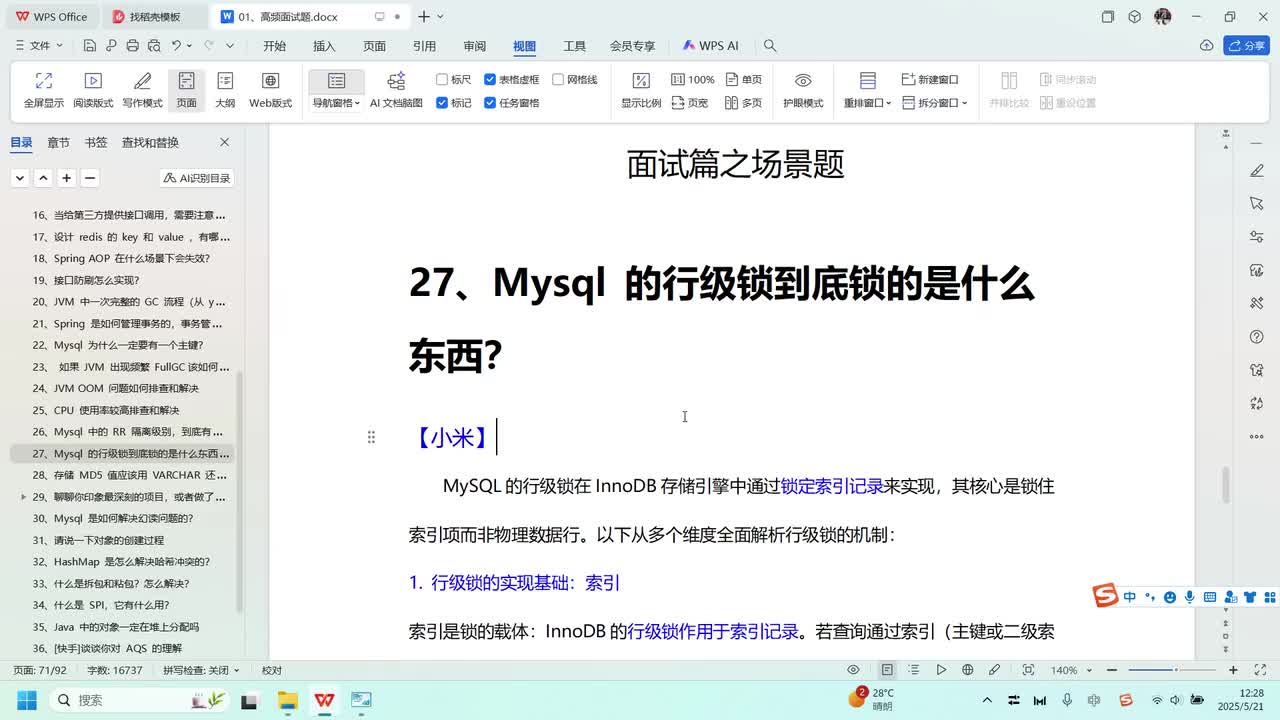Screen dimensions: 1280x720
Task: Choose single page view (单页)
Action: [x=744, y=80]
